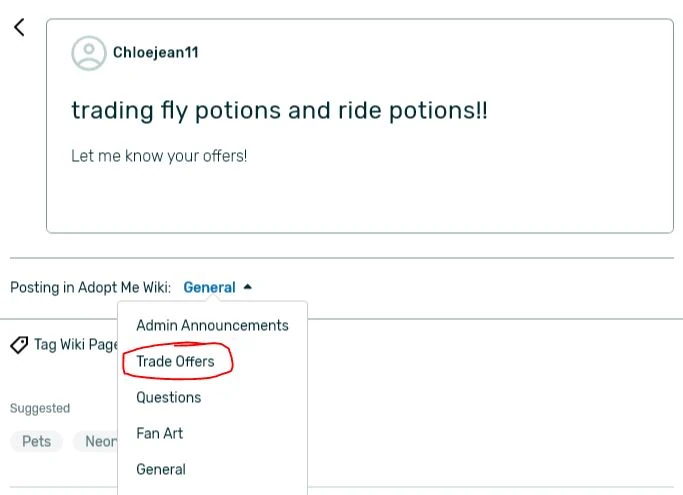Click the 'Posting in Adopt Me Wiki:' label
The width and height of the screenshot is (683, 495).
(x=90, y=288)
